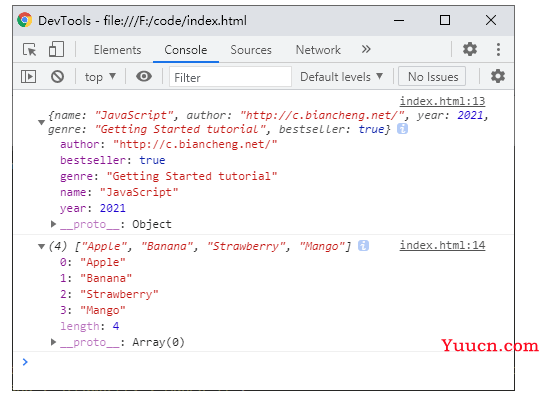The width and height of the screenshot is (551, 400).
Task: Select the Console tab
Action: [x=186, y=50]
